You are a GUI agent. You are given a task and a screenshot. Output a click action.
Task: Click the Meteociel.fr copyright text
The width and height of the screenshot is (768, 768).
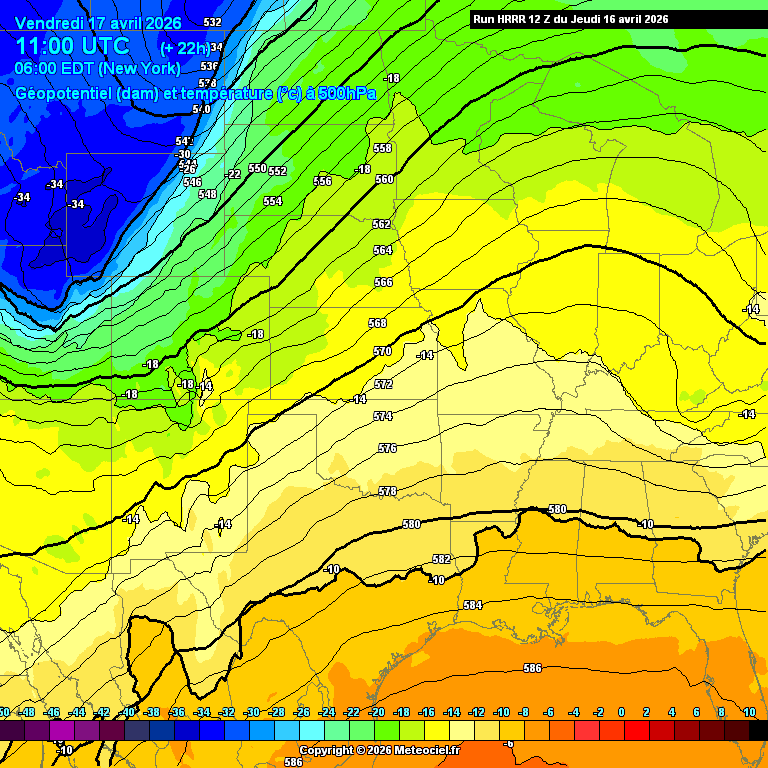tap(379, 749)
